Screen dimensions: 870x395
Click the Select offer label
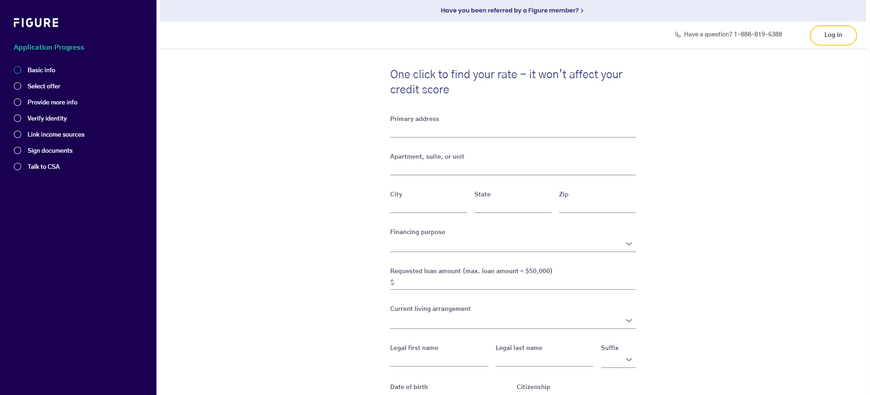pyautogui.click(x=44, y=87)
